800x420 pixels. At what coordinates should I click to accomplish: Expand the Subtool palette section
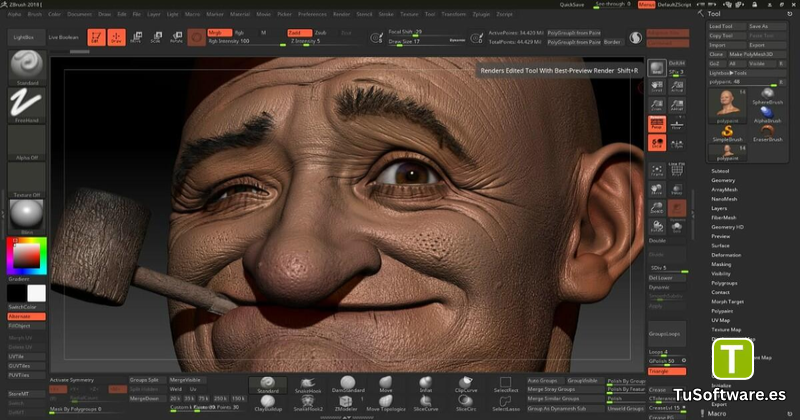(x=720, y=171)
